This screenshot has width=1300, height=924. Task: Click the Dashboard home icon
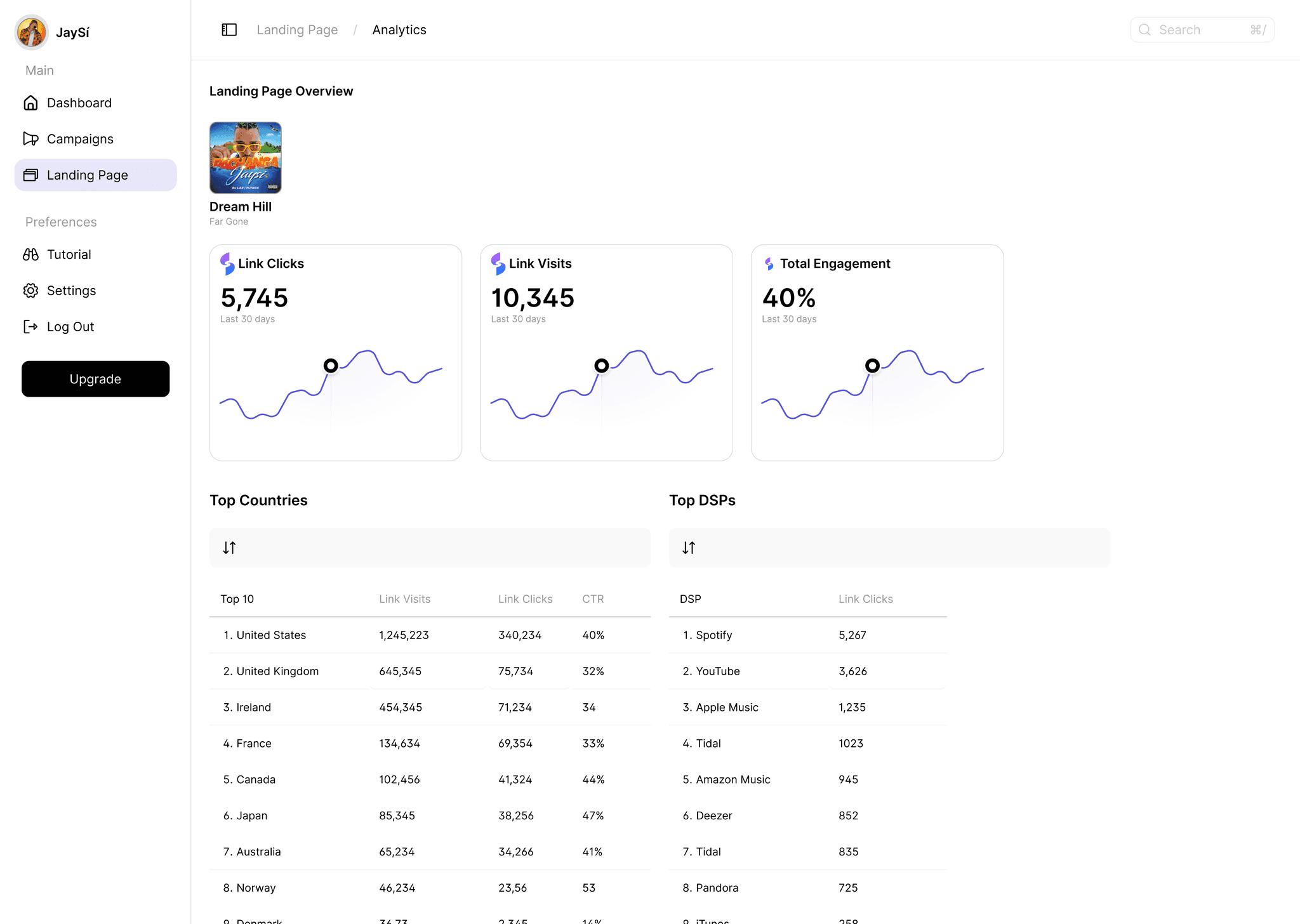[30, 103]
